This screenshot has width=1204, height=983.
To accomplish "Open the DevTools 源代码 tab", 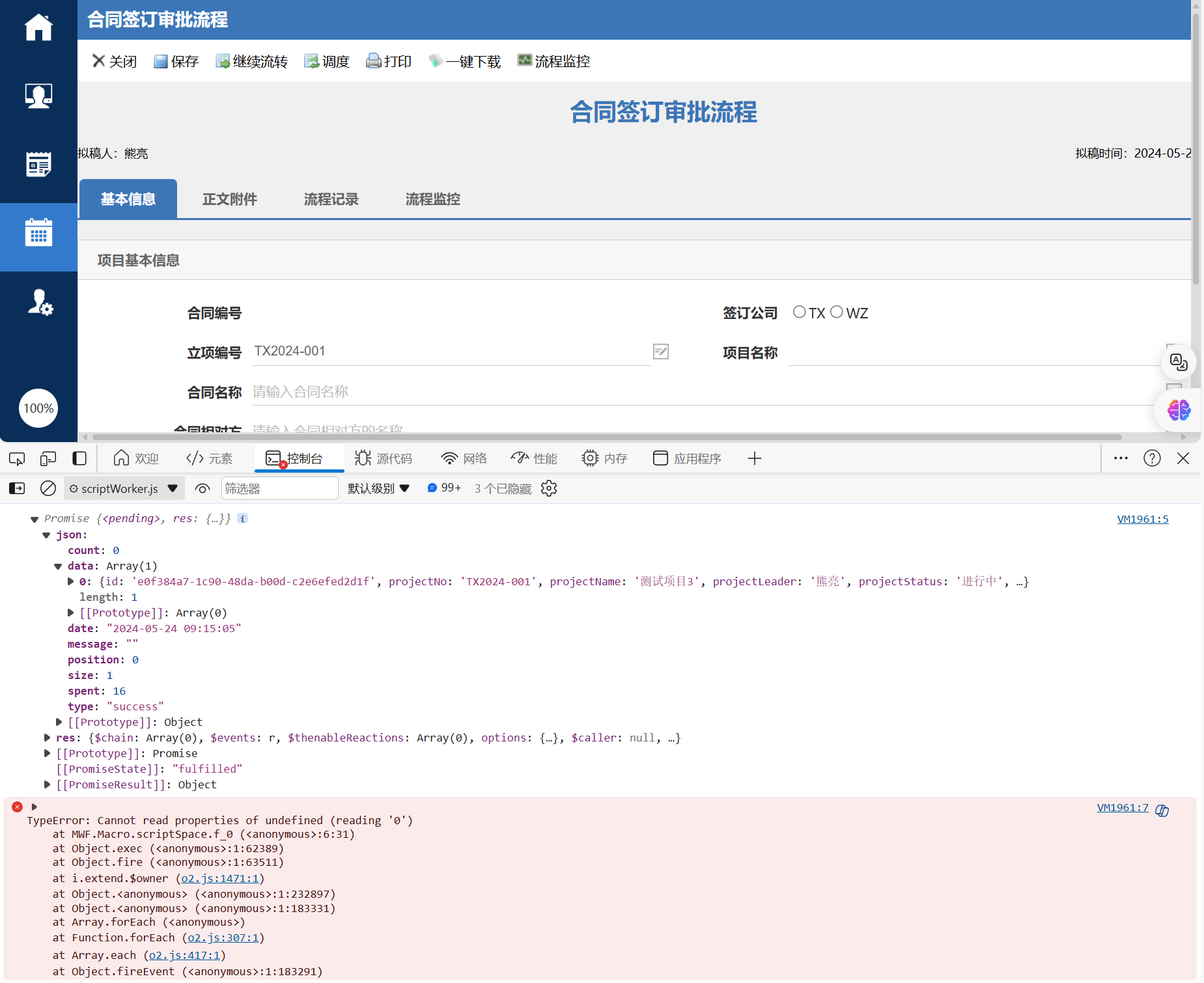I will pyautogui.click(x=384, y=458).
